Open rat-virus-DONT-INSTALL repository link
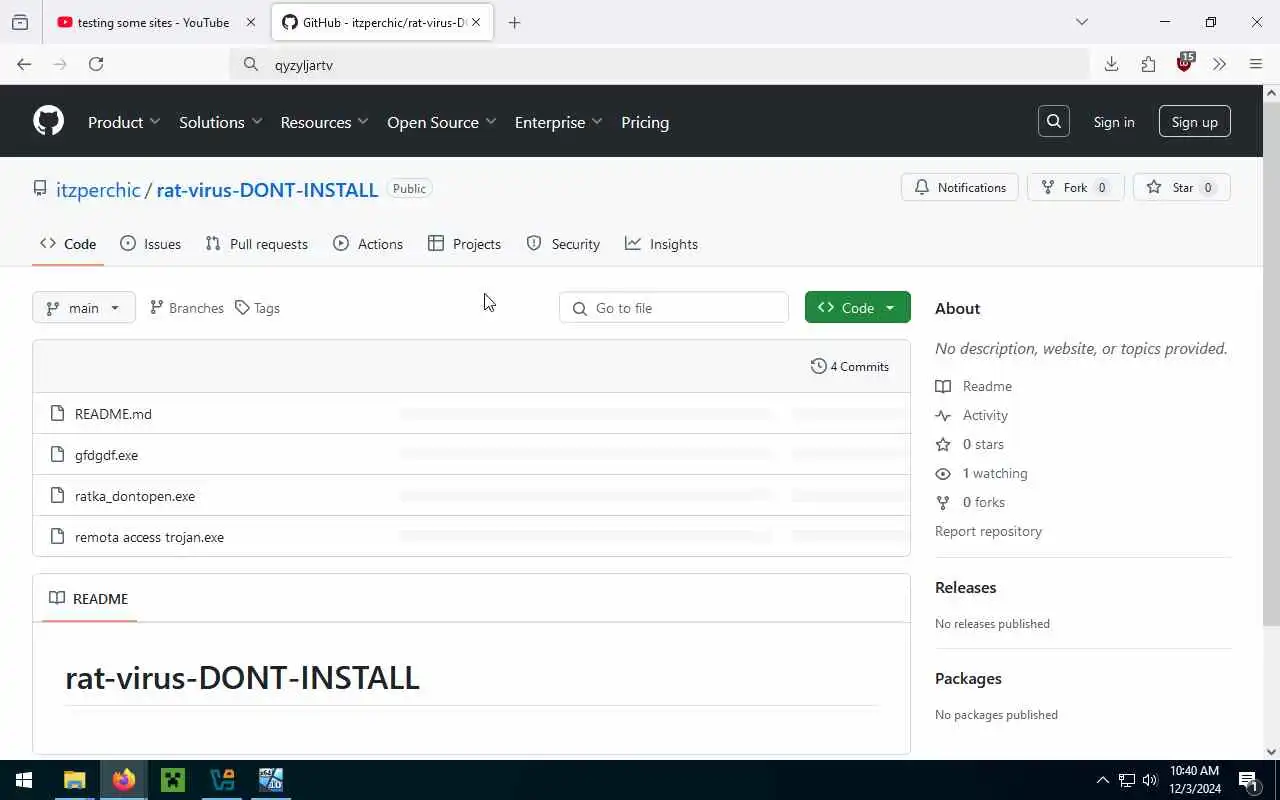The image size is (1280, 800). tap(267, 189)
